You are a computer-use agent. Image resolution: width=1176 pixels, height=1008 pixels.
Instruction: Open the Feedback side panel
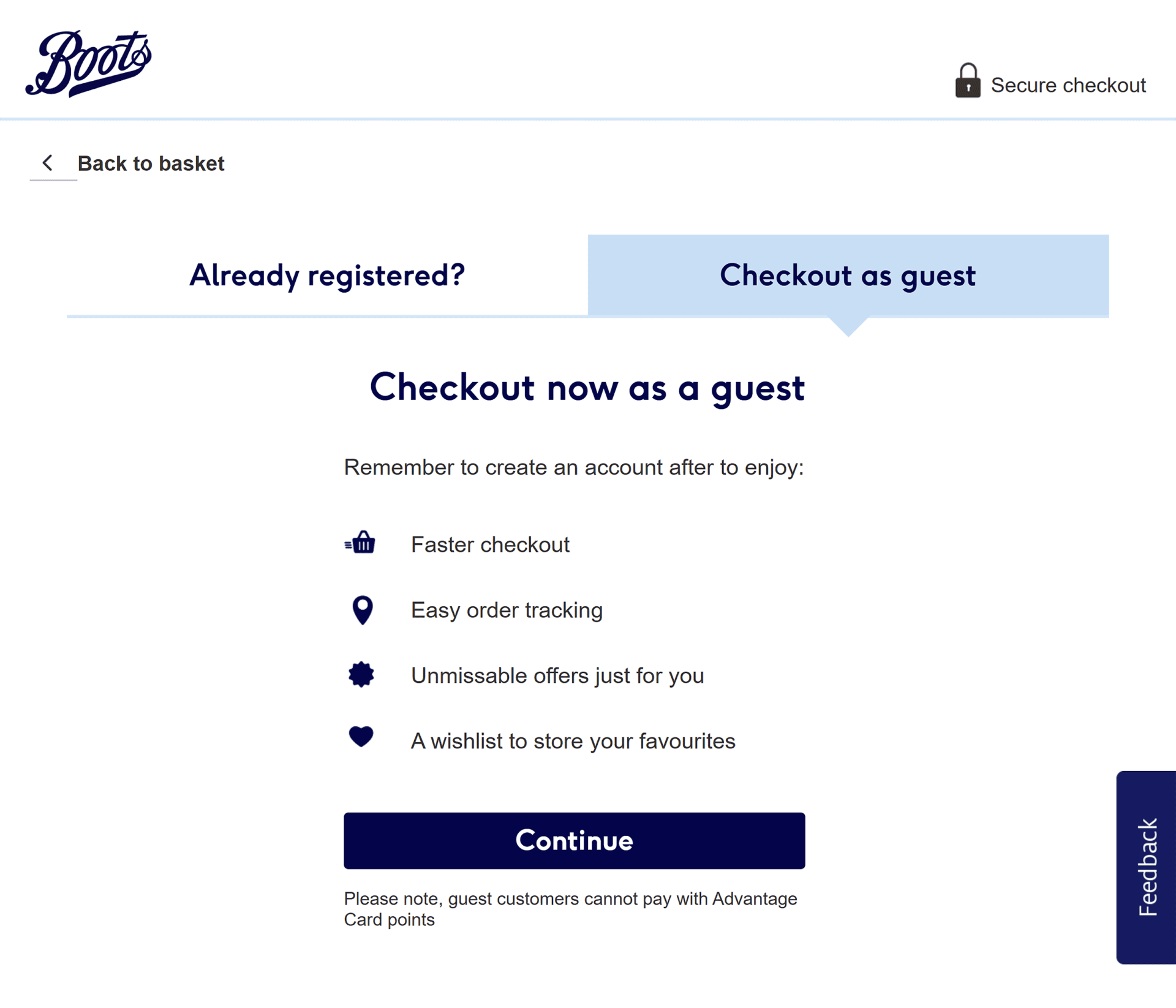[x=1147, y=867]
